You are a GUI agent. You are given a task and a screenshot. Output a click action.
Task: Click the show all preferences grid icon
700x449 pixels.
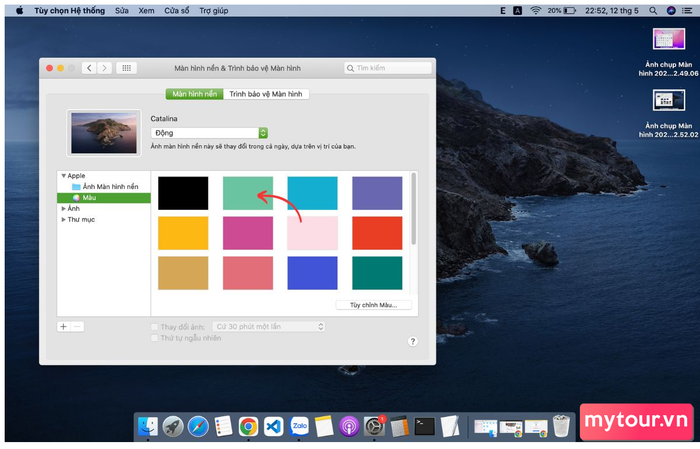127,68
